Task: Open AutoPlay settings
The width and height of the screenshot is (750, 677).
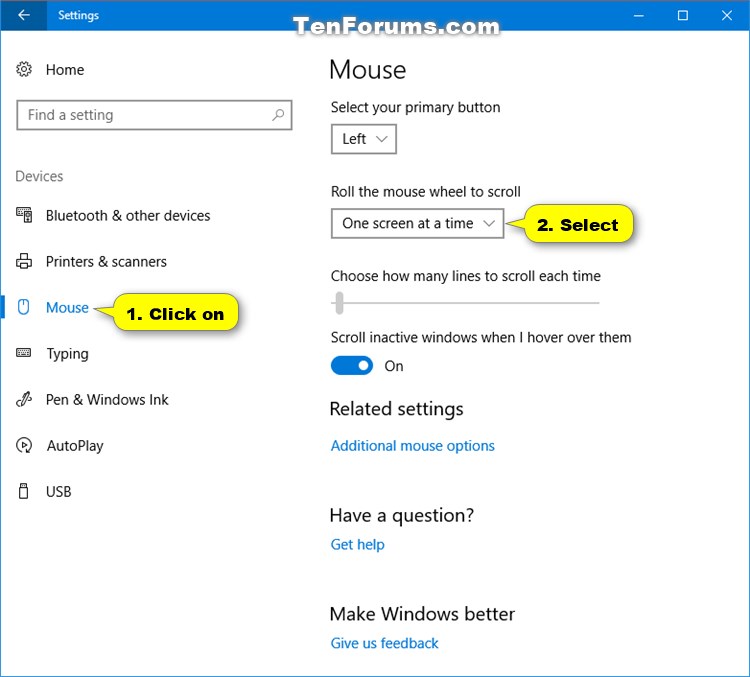Action: coord(75,446)
